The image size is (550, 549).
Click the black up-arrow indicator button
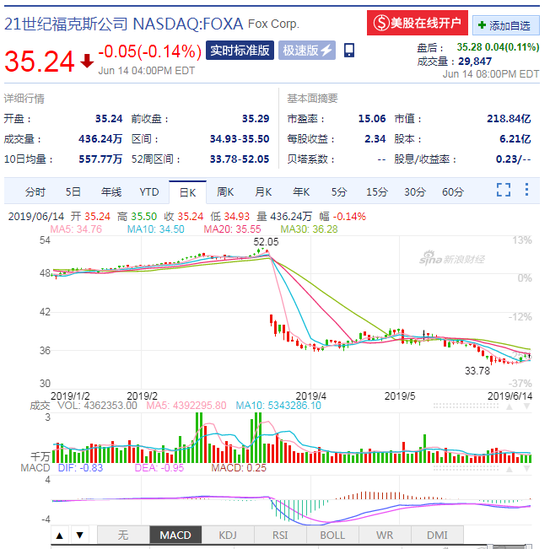point(60,535)
